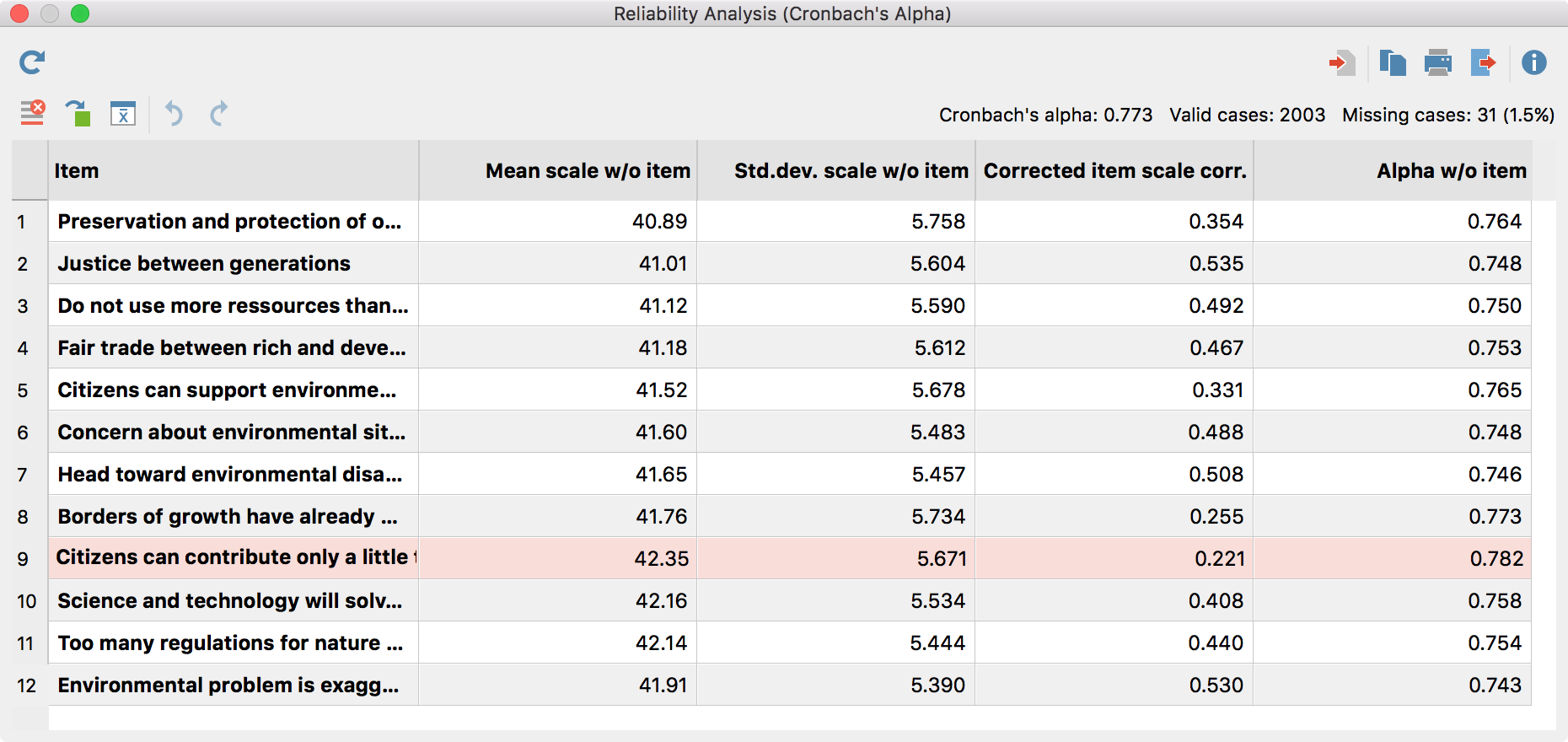Viewport: 1568px width, 742px height.
Task: Click the std. dev. value 5.390
Action: click(x=937, y=686)
